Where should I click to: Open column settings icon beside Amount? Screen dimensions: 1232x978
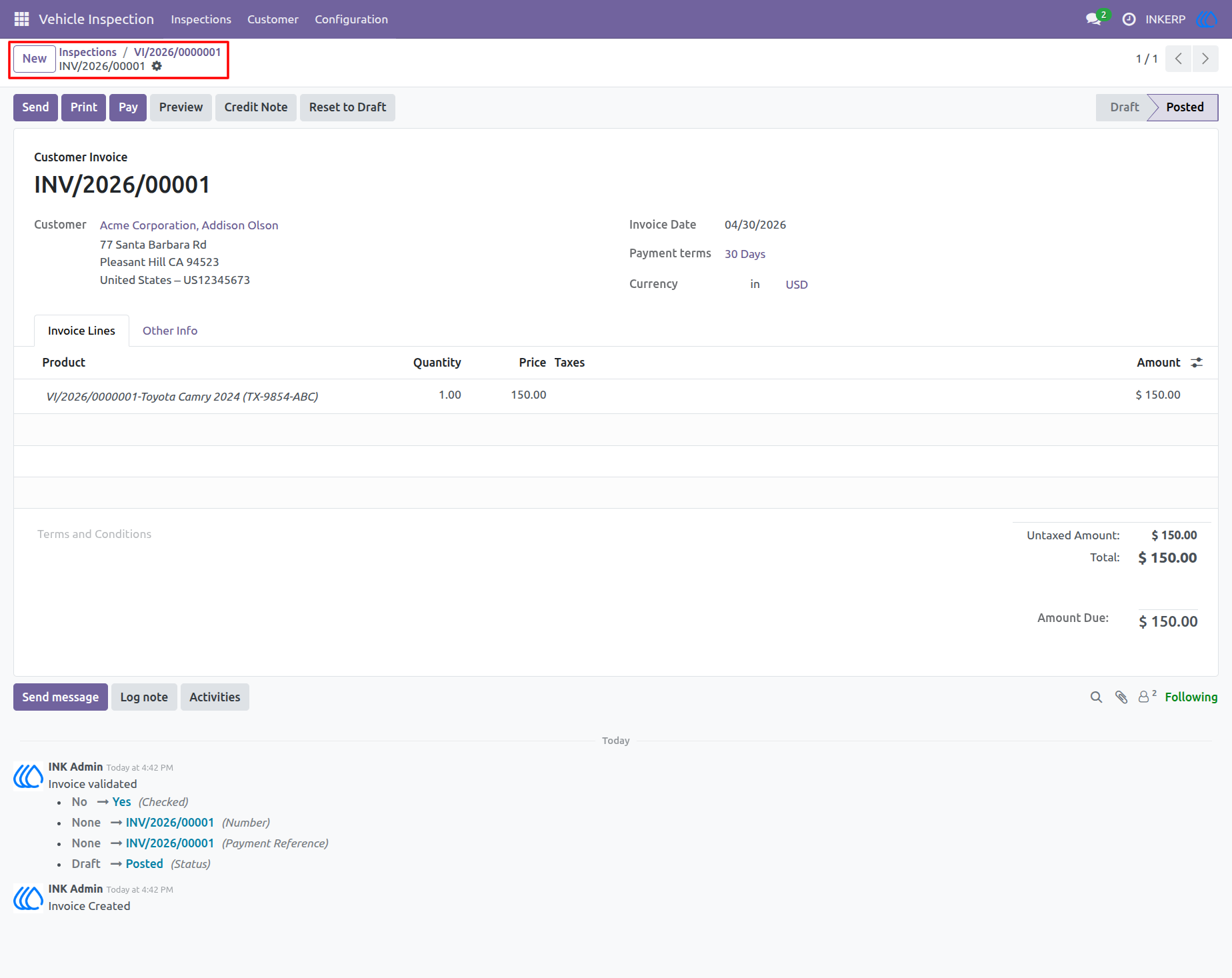pos(1197,363)
